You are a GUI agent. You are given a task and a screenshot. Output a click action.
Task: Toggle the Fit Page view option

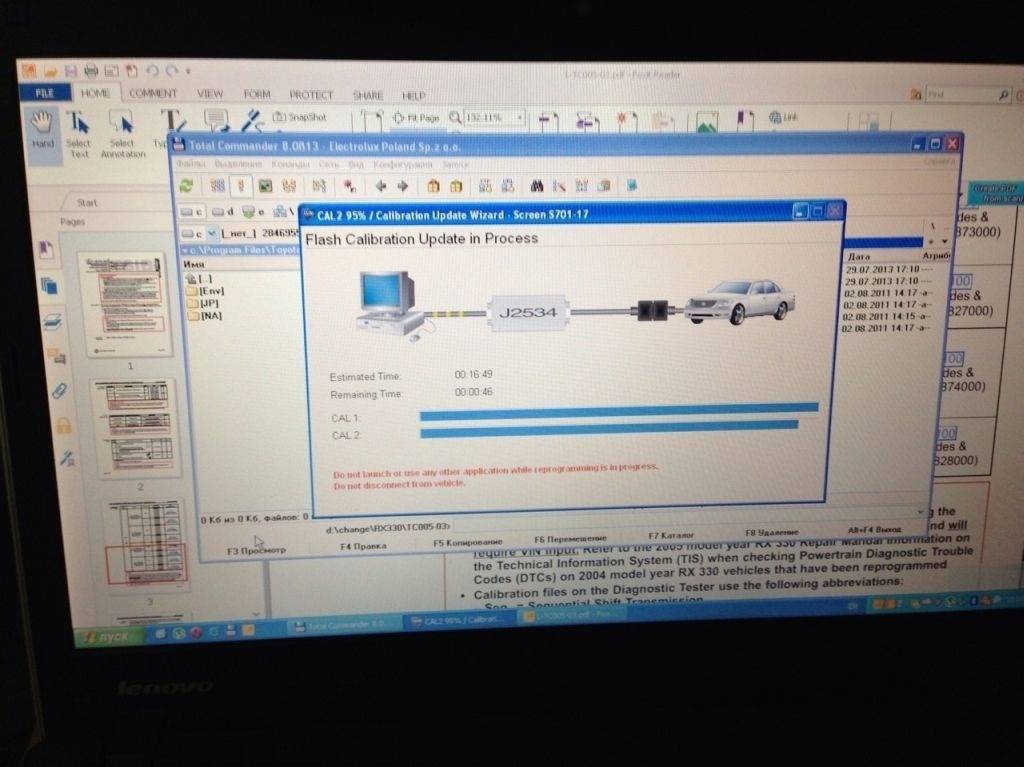pos(416,118)
